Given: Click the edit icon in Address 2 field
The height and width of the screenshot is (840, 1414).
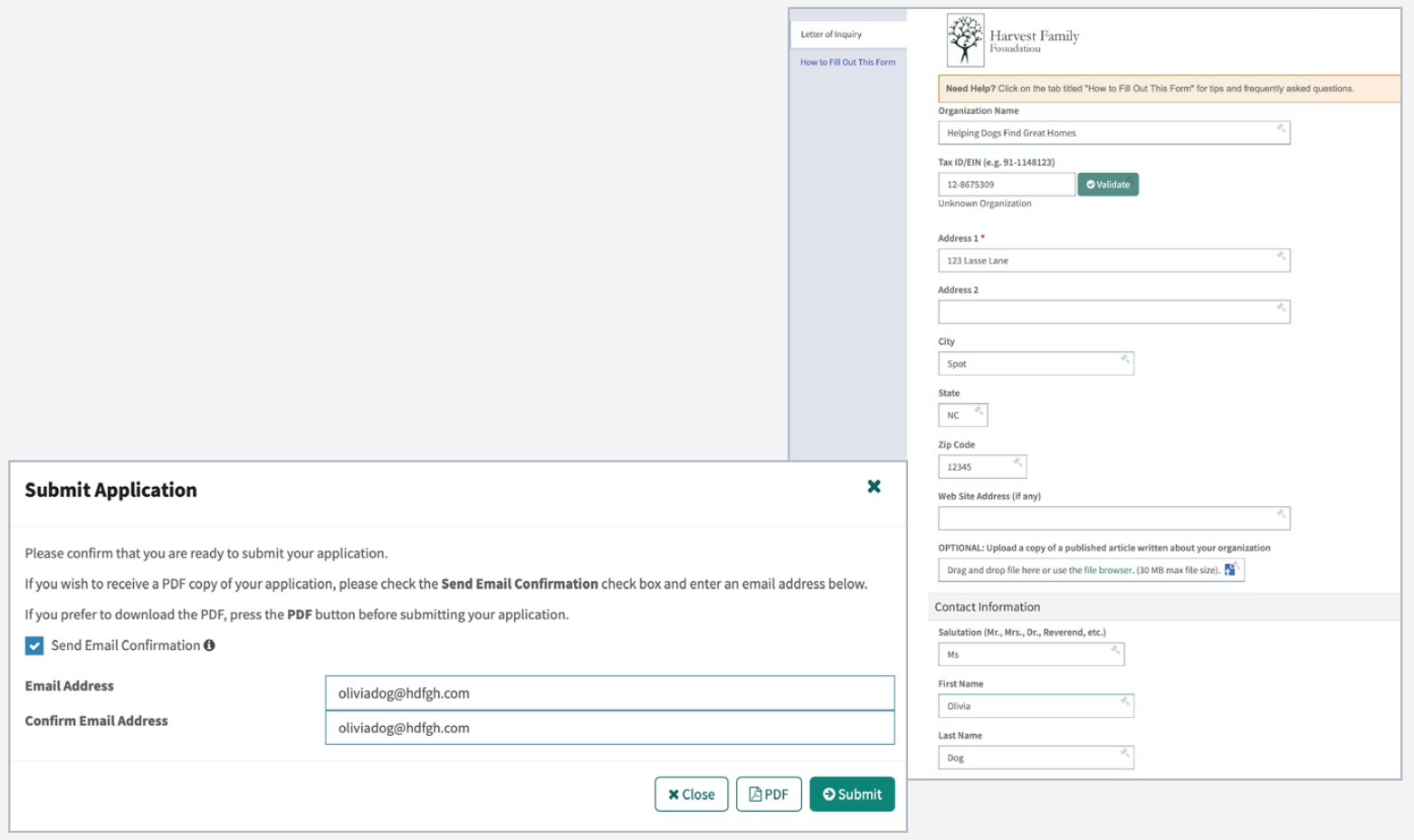Looking at the screenshot, I should pyautogui.click(x=1281, y=308).
